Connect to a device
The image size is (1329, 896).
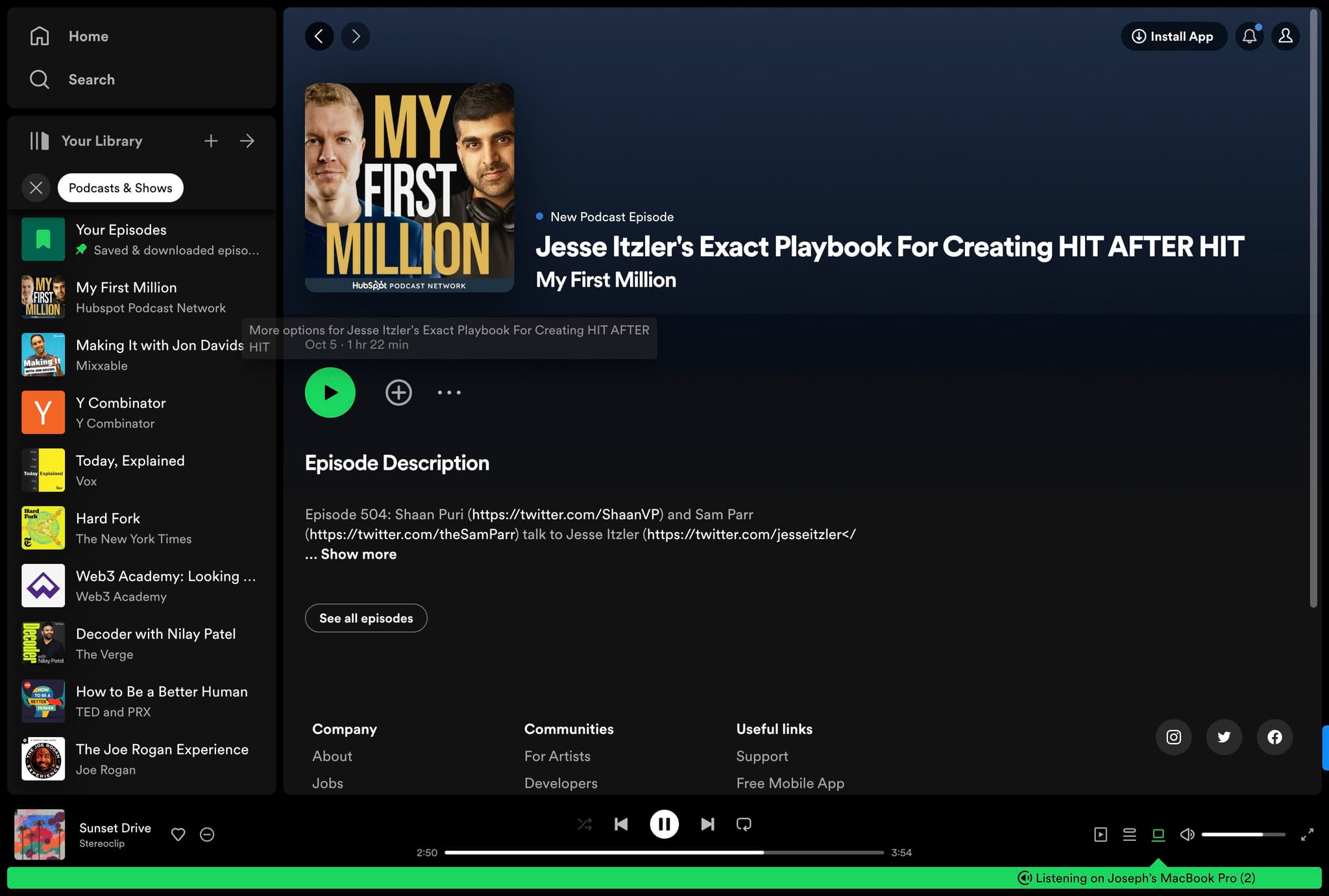[1159, 834]
